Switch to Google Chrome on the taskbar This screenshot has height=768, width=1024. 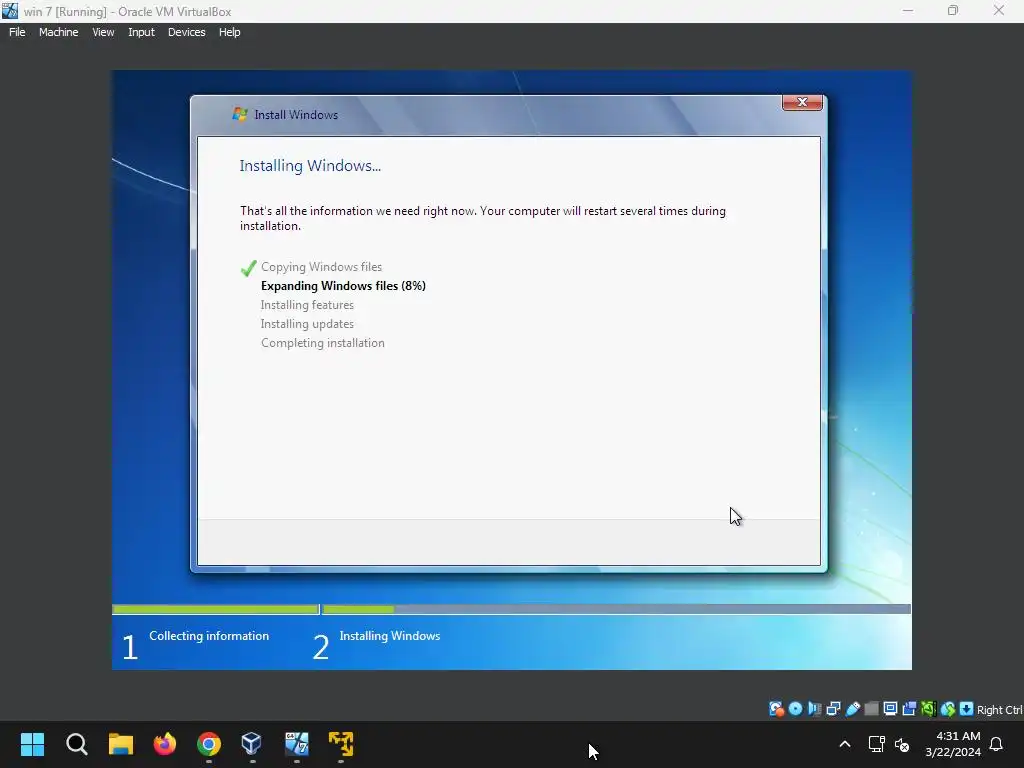209,744
